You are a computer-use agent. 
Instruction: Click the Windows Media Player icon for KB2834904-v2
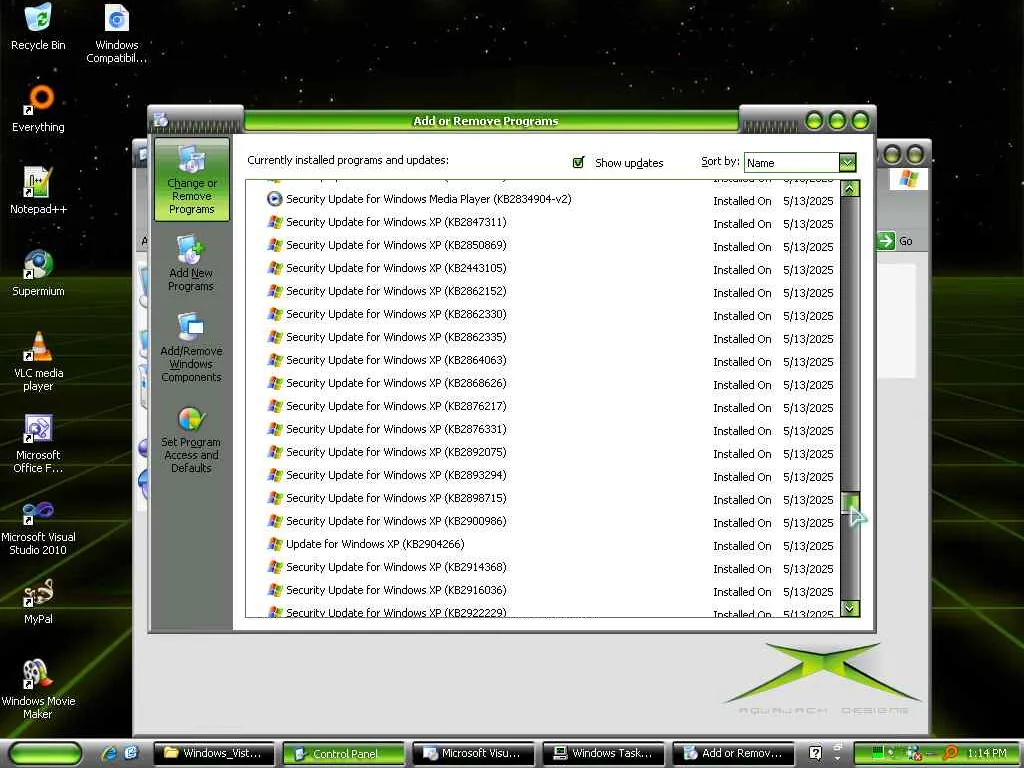point(275,199)
